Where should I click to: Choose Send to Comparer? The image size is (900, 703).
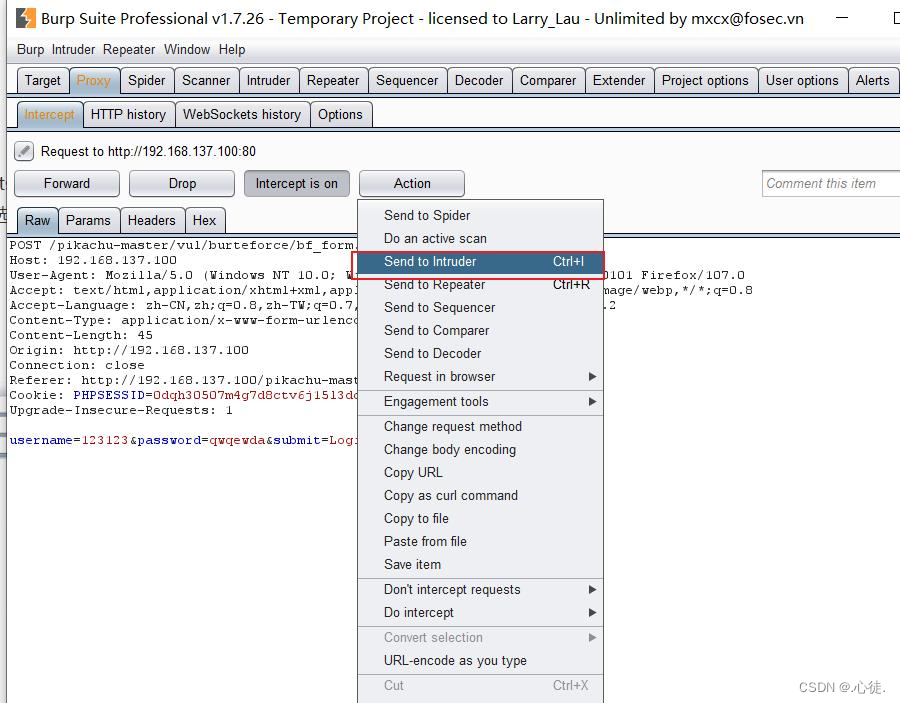coord(480,331)
